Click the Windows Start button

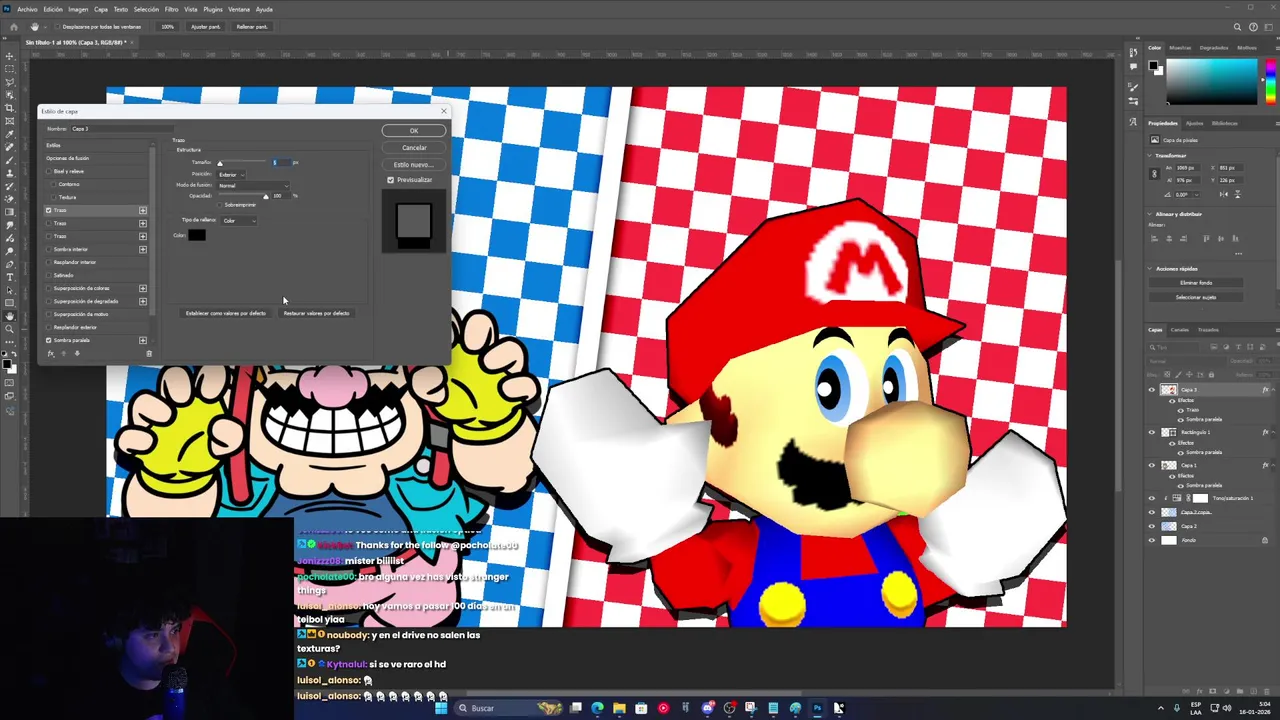coord(440,708)
